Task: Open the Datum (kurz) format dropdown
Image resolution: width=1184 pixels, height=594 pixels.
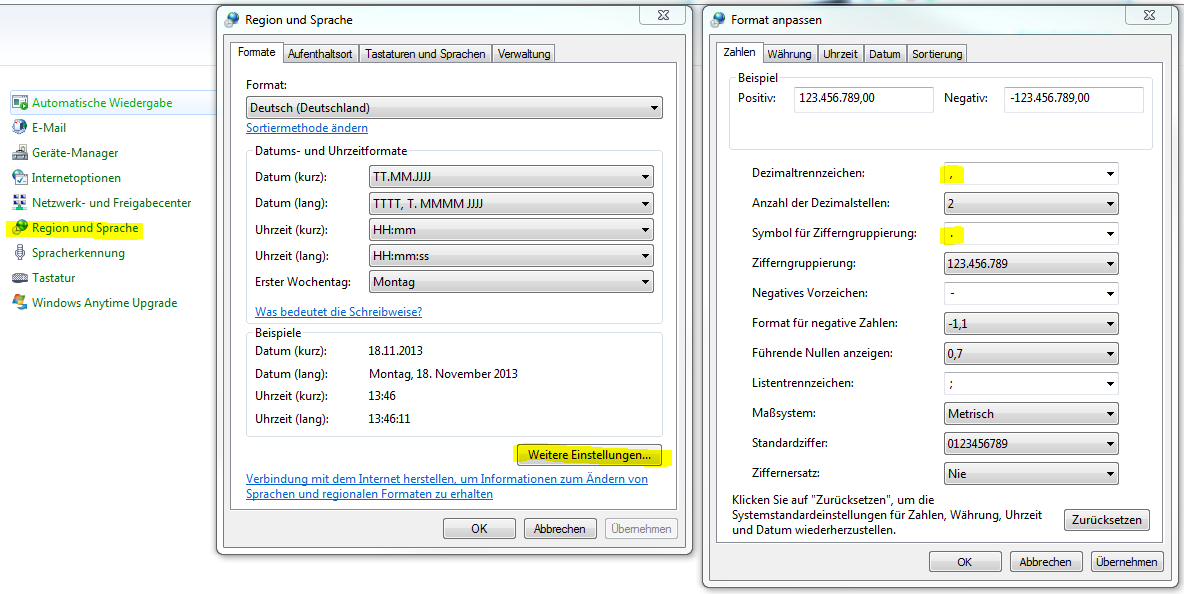Action: [x=511, y=177]
